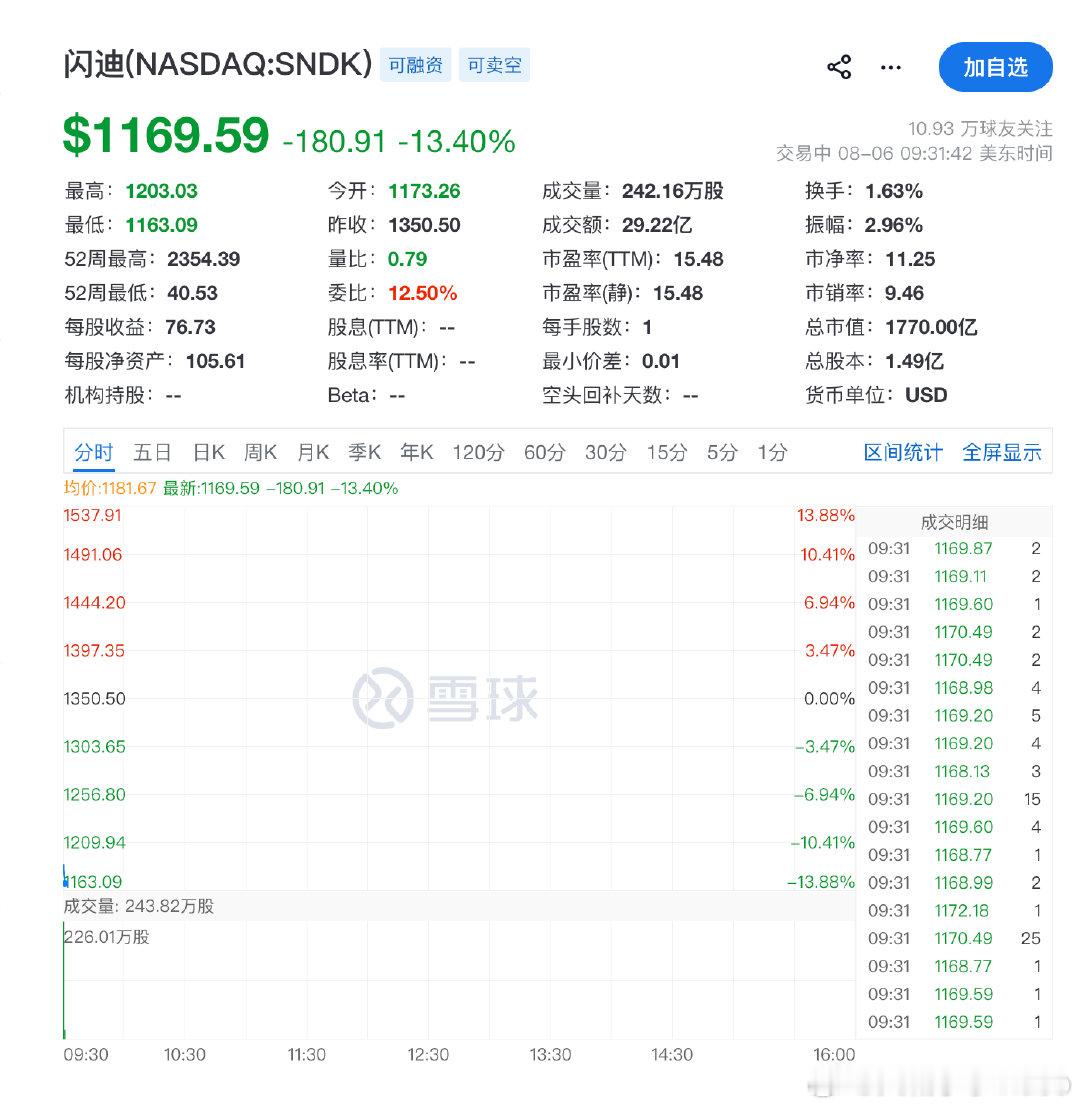Click the 最低 value 1163.09
This screenshot has height=1108, width=1080.
[x=161, y=225]
